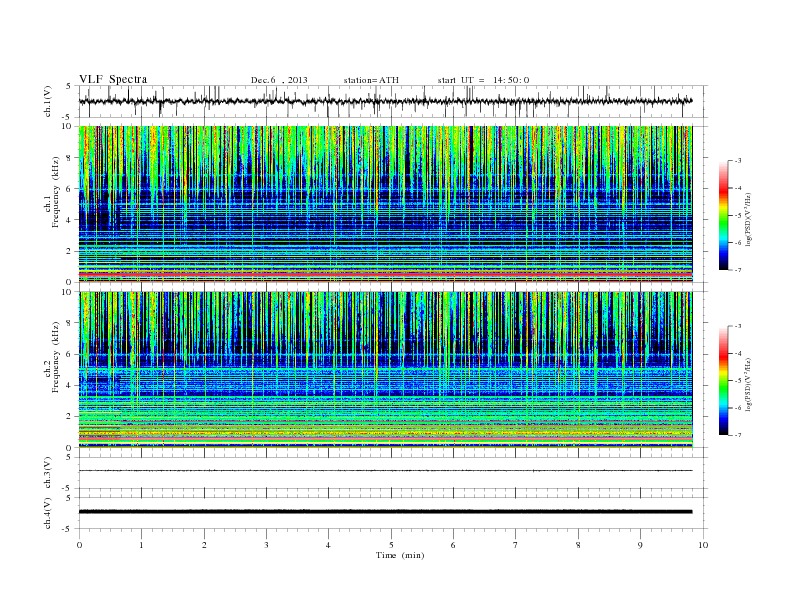Click the ch.2 colorbar "log(PSD)(V²/Hz)" label
Image resolution: width=792 pixels, height=612 pixels.
point(748,385)
